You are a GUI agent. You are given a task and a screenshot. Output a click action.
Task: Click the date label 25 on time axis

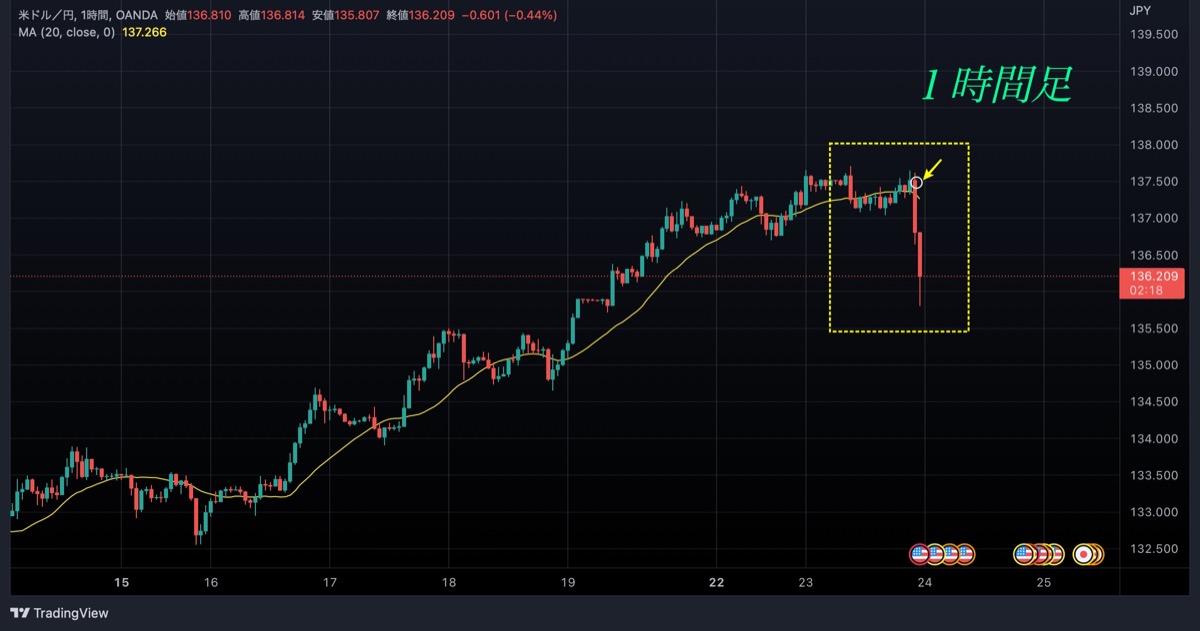[x=1044, y=583]
